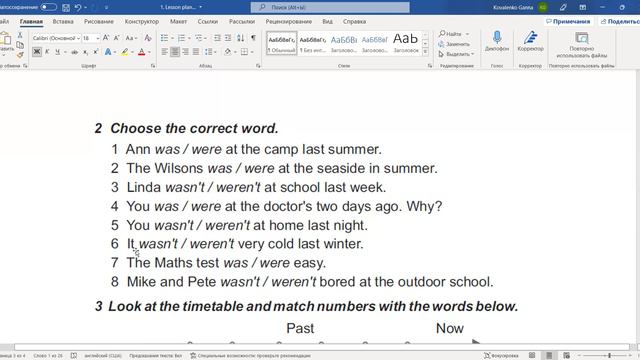
Task: Click Повторно использовать файлы button
Action: click(x=582, y=45)
